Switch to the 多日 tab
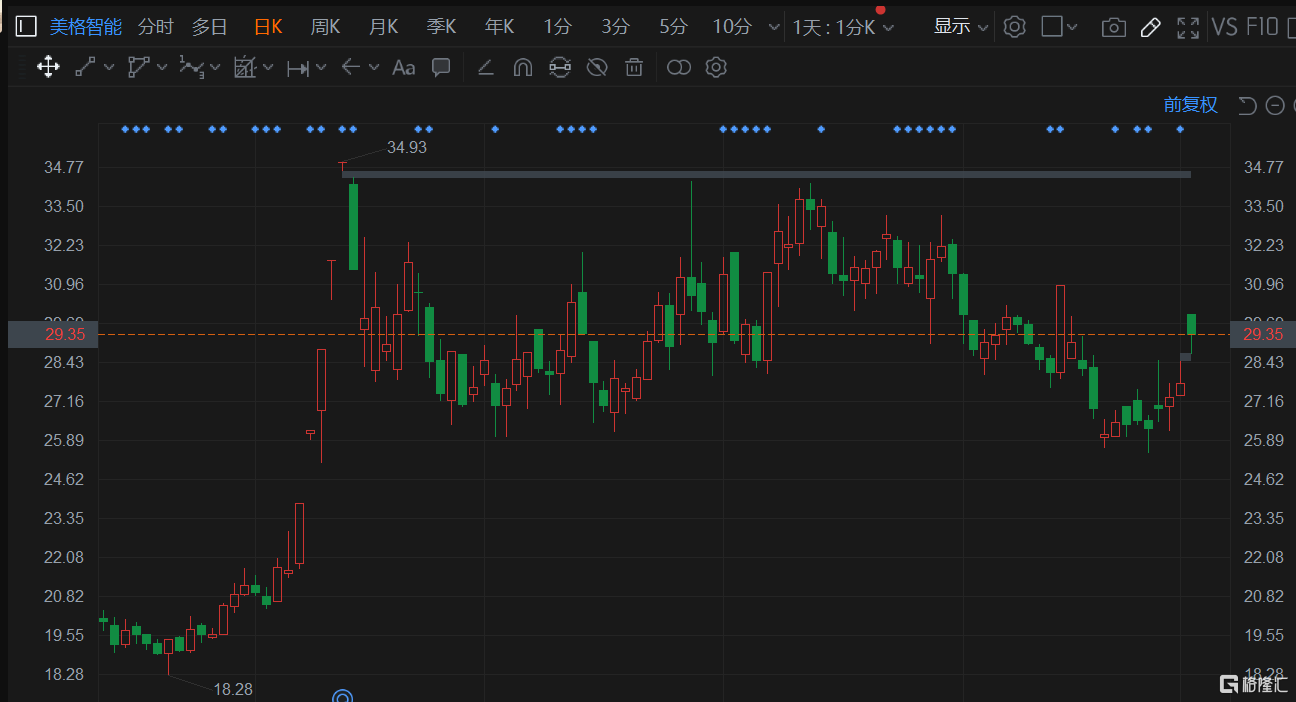Image resolution: width=1296 pixels, height=702 pixels. point(210,27)
